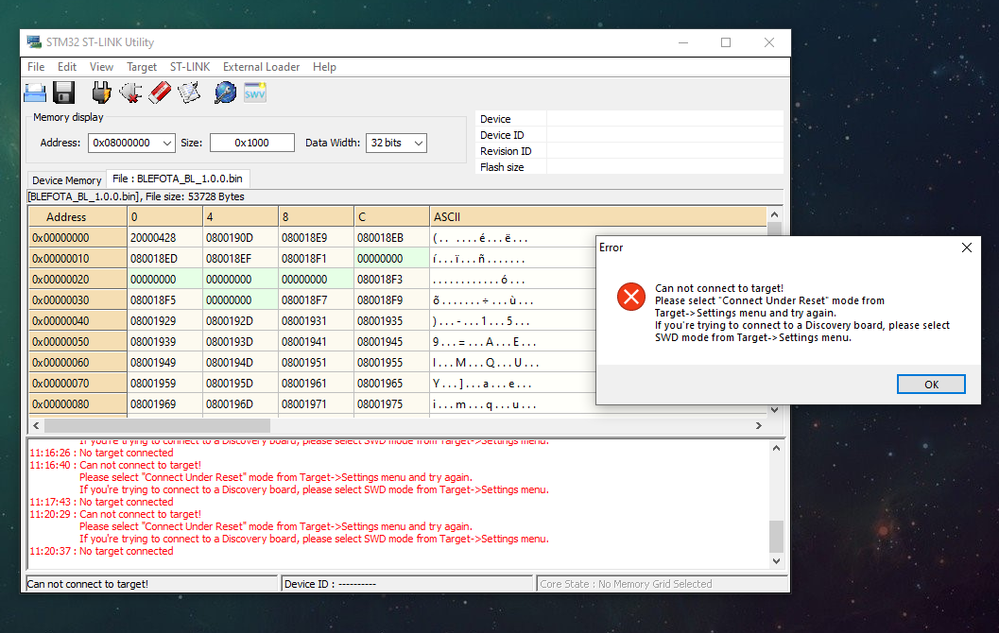999x633 pixels.
Task: Open the firmware update tool icon
Action: 225,93
